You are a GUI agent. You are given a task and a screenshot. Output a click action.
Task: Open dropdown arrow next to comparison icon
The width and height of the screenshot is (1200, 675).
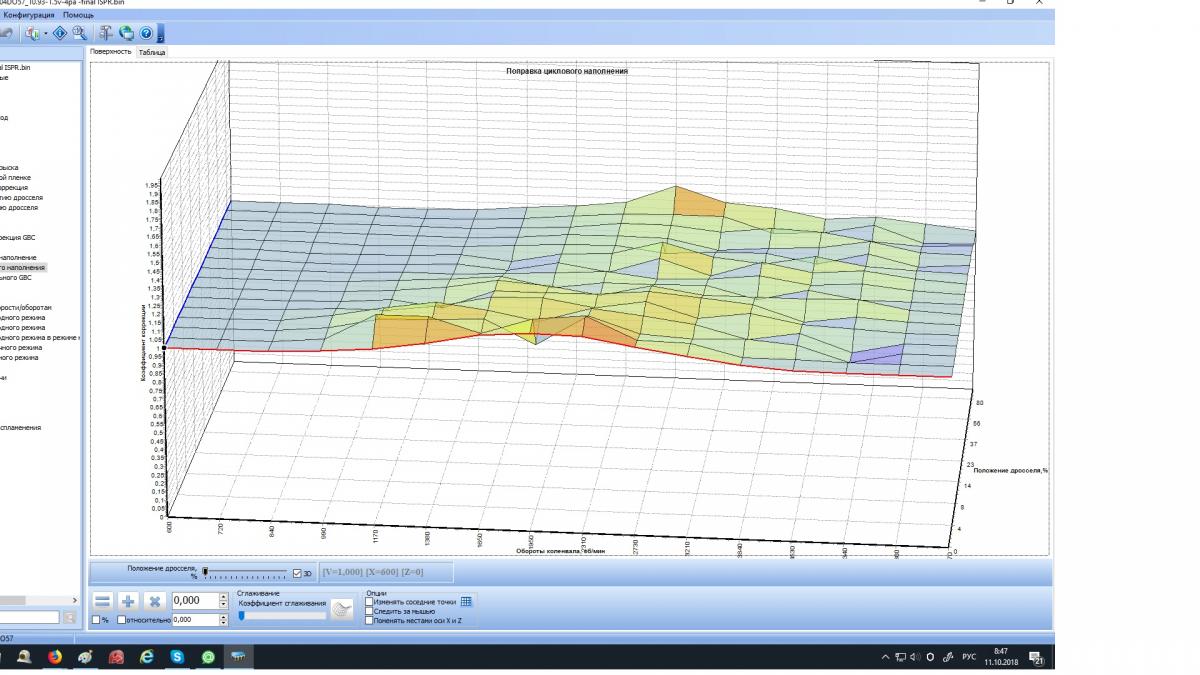46,33
